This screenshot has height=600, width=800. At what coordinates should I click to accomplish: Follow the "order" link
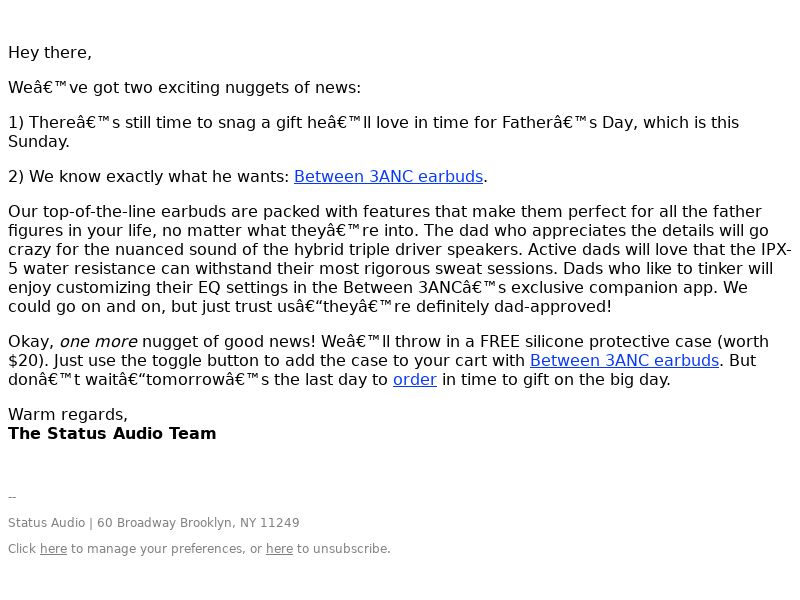coord(415,380)
